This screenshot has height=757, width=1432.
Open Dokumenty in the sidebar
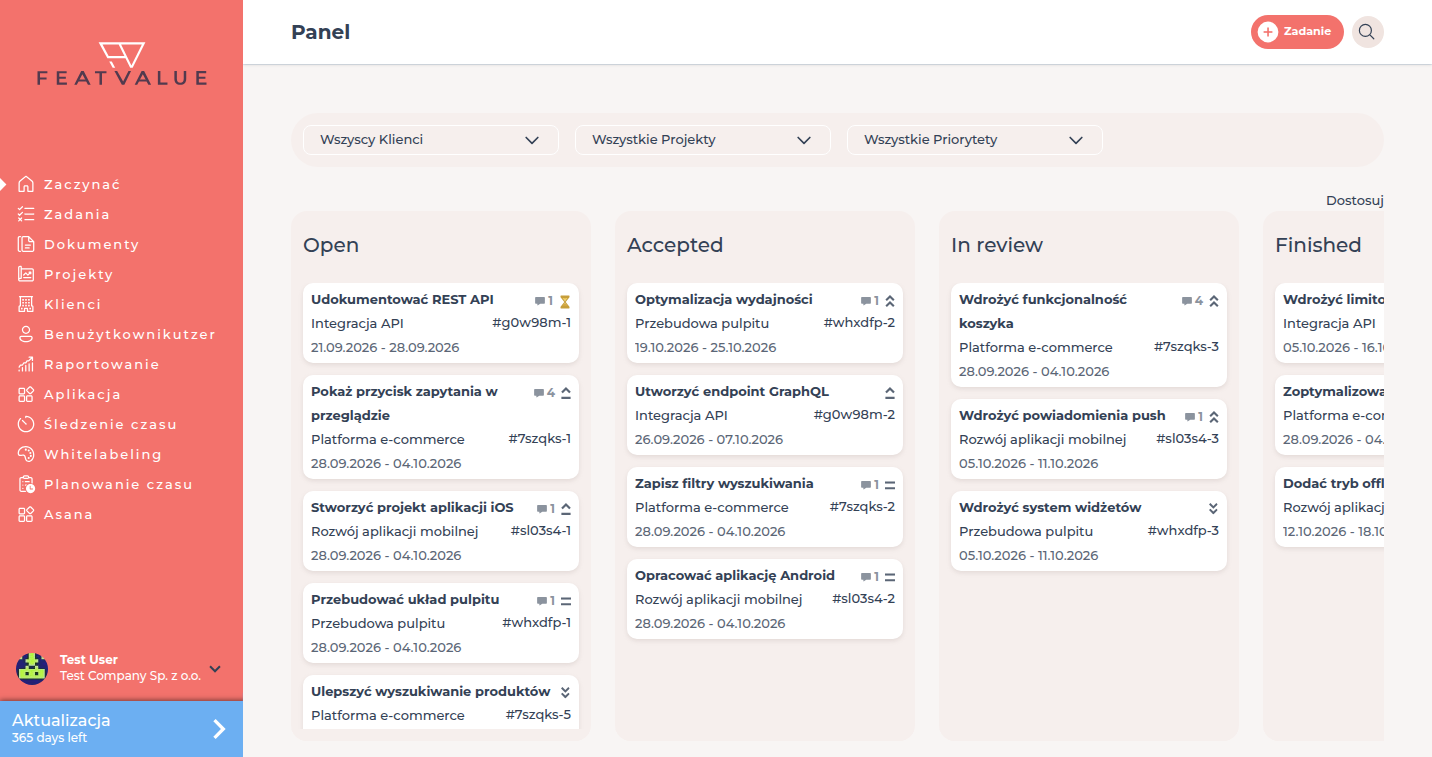[92, 244]
